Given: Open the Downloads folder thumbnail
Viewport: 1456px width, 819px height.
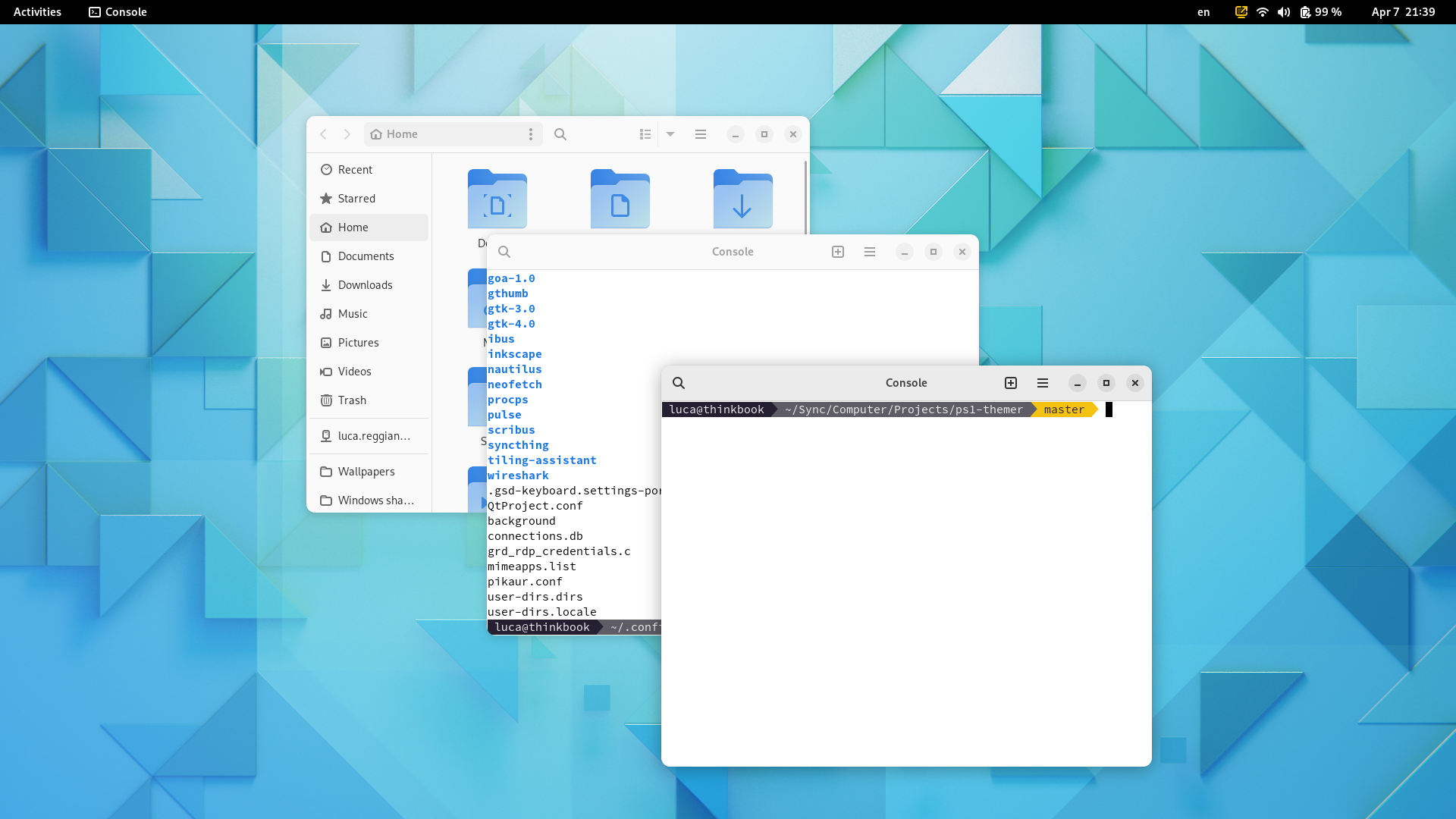Looking at the screenshot, I should click(742, 200).
